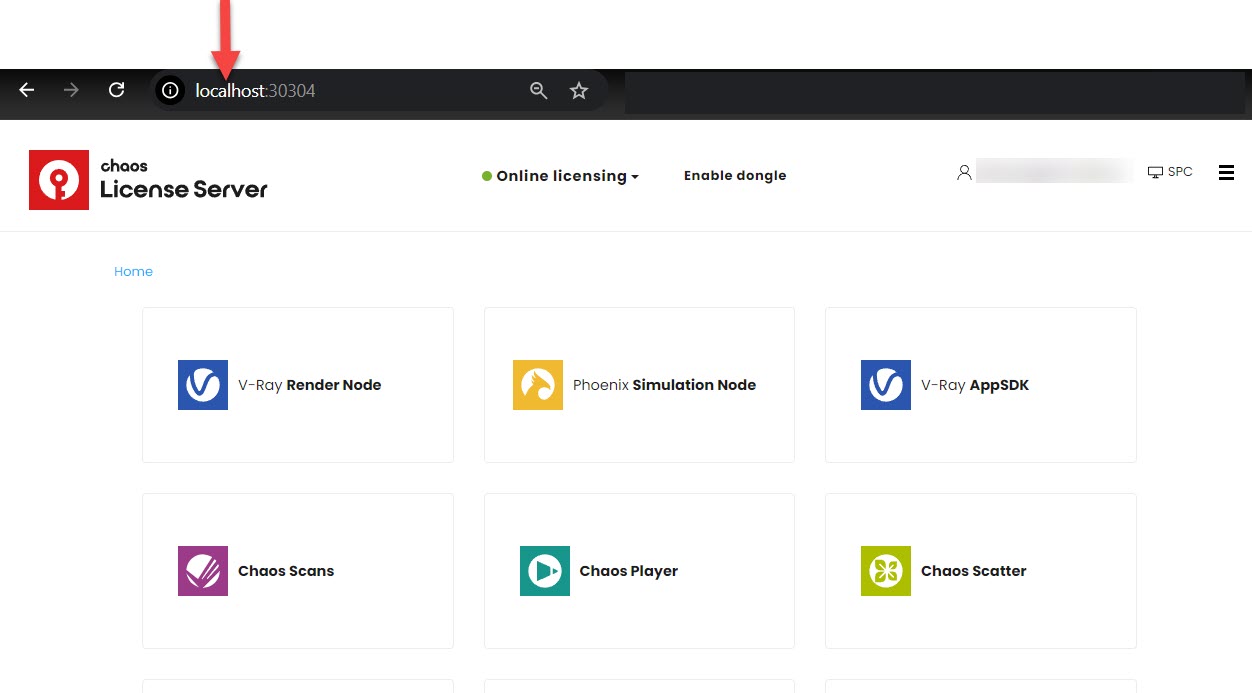Open the site info icon in address bar
The height and width of the screenshot is (693, 1252).
(x=170, y=91)
